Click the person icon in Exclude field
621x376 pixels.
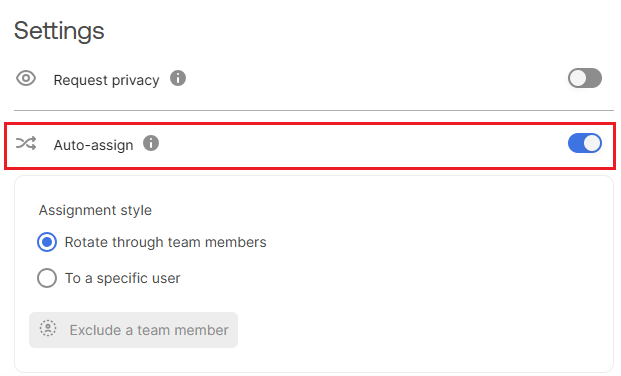click(48, 328)
